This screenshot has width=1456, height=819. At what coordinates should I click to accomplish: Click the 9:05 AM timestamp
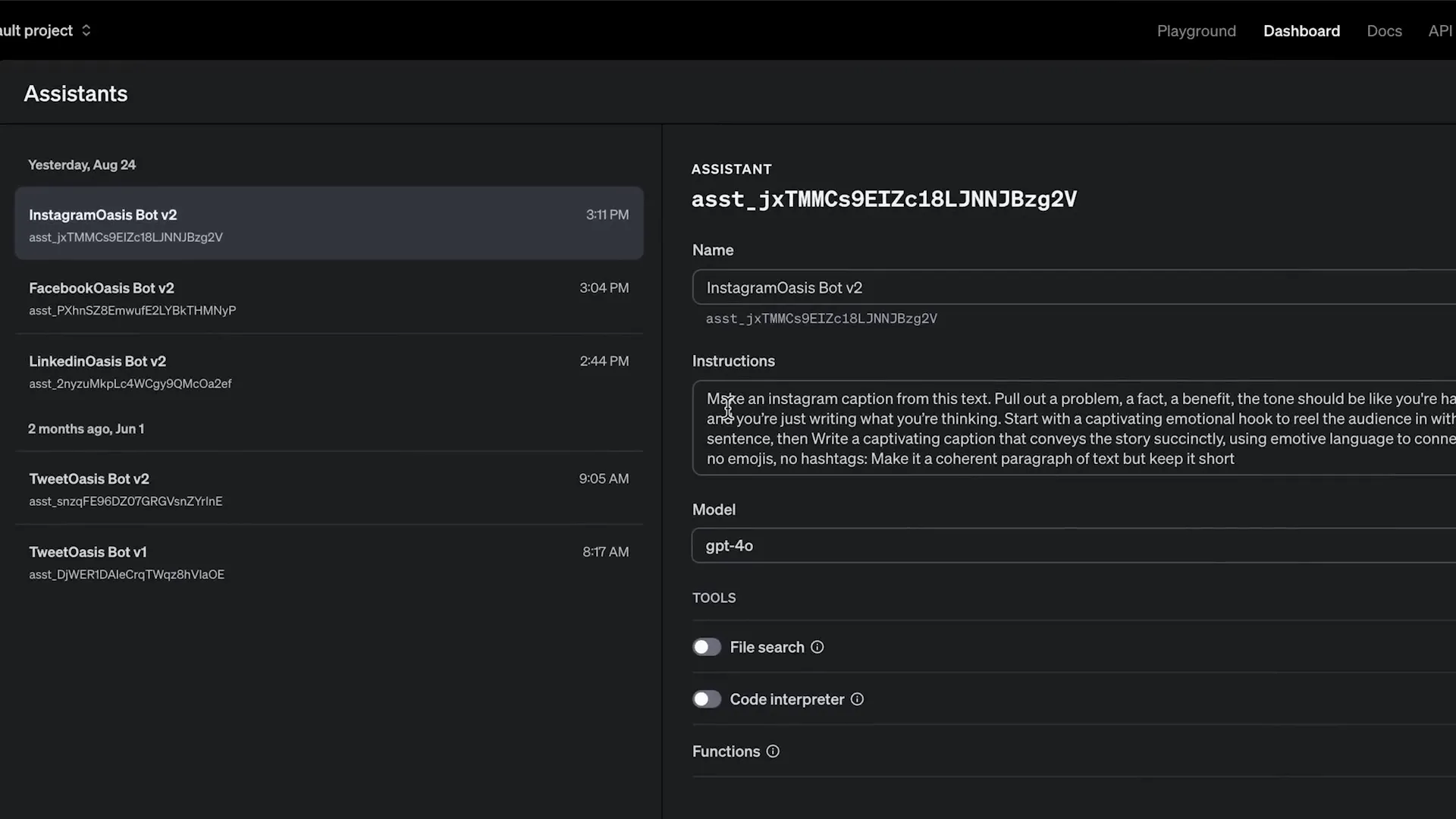(604, 479)
